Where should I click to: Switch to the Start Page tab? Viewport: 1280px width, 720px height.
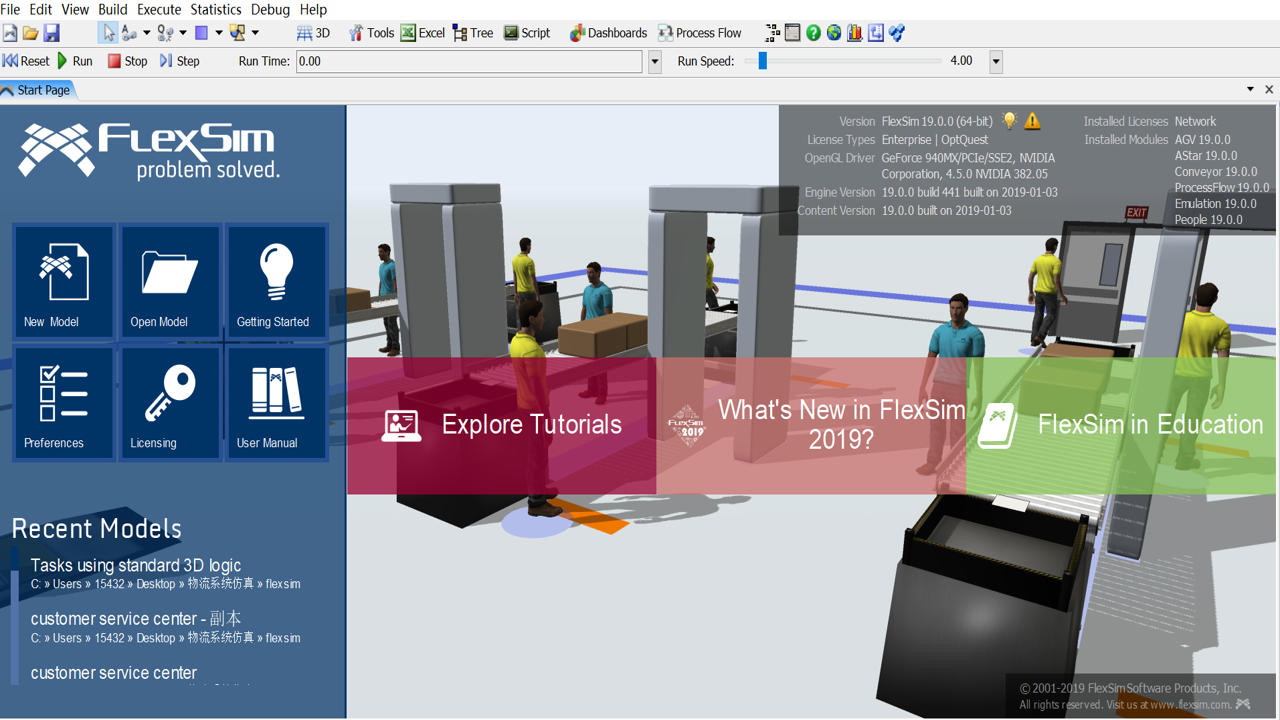[36, 90]
